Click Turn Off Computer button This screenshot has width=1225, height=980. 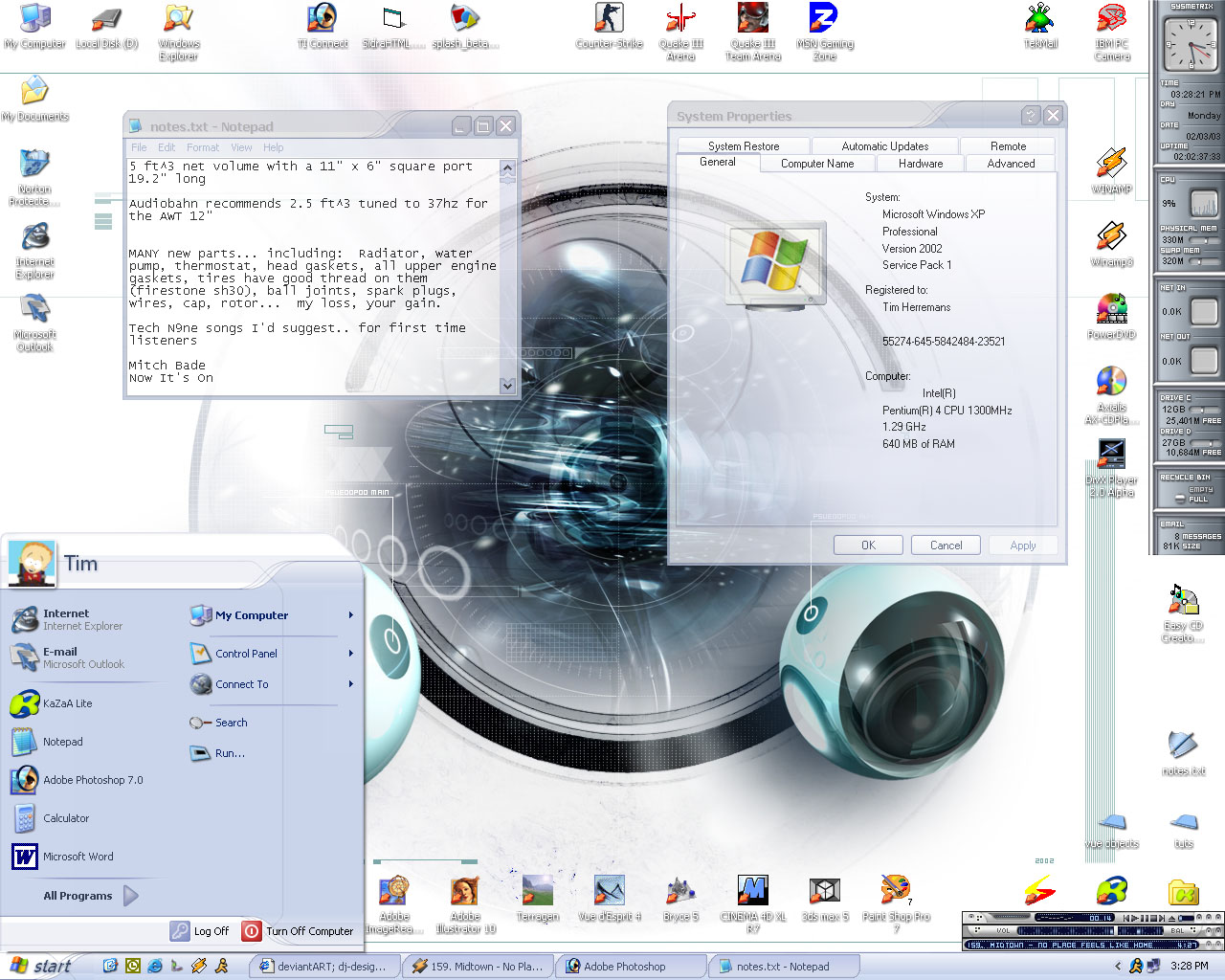click(299, 930)
